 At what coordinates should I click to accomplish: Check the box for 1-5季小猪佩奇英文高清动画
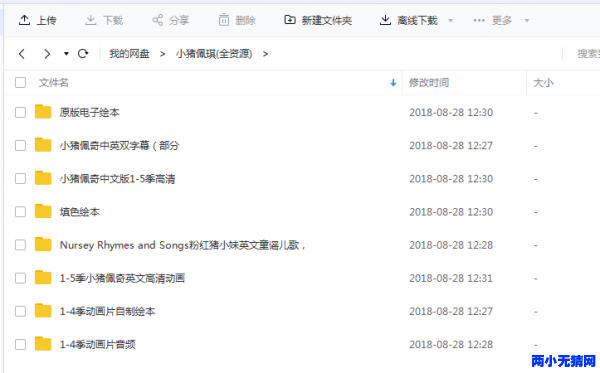pos(20,278)
